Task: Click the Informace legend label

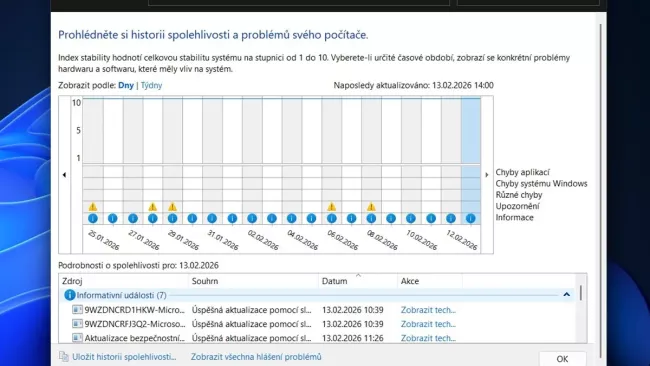Action: pos(514,217)
